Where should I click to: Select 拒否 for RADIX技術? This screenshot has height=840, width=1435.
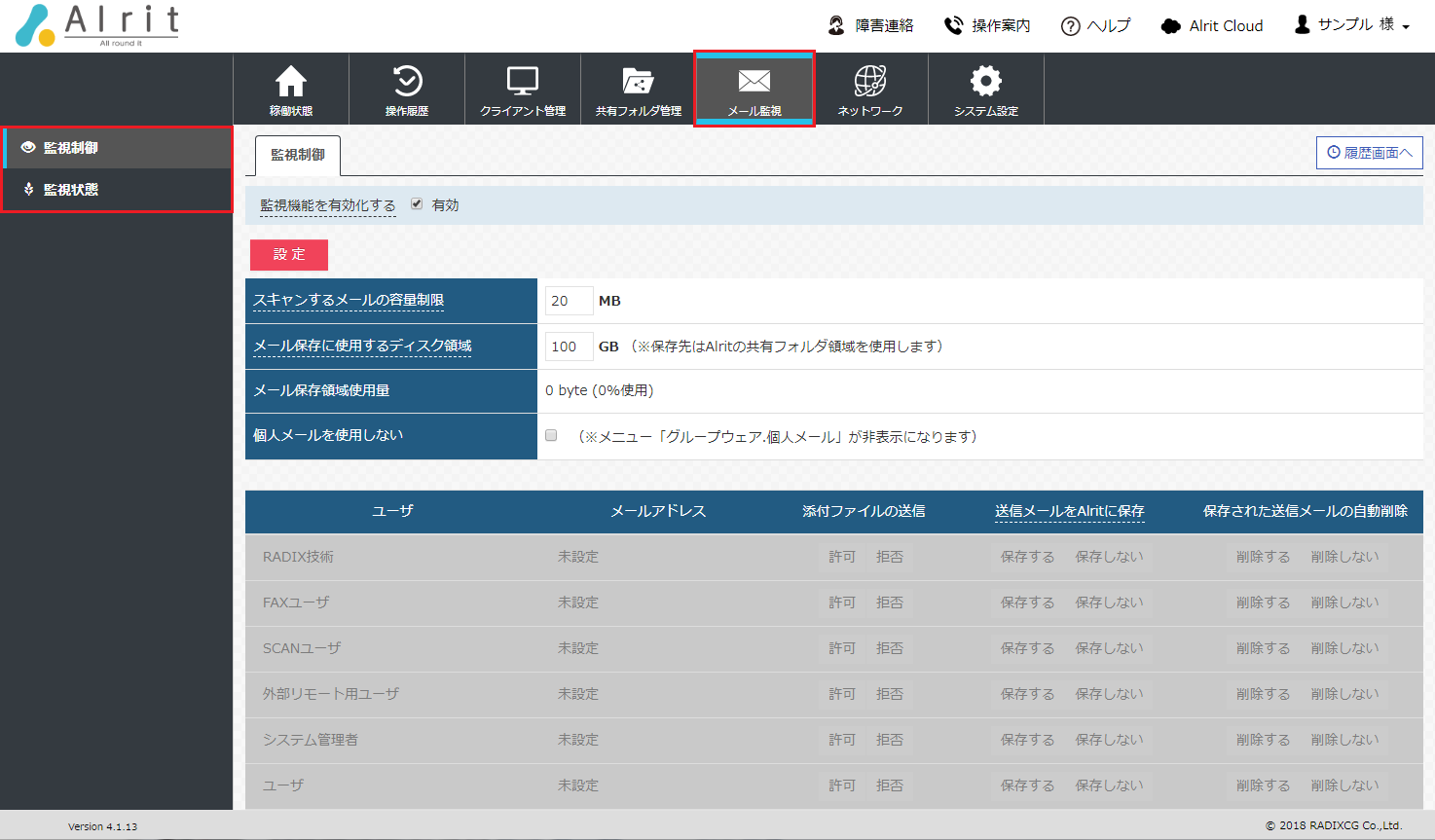890,557
